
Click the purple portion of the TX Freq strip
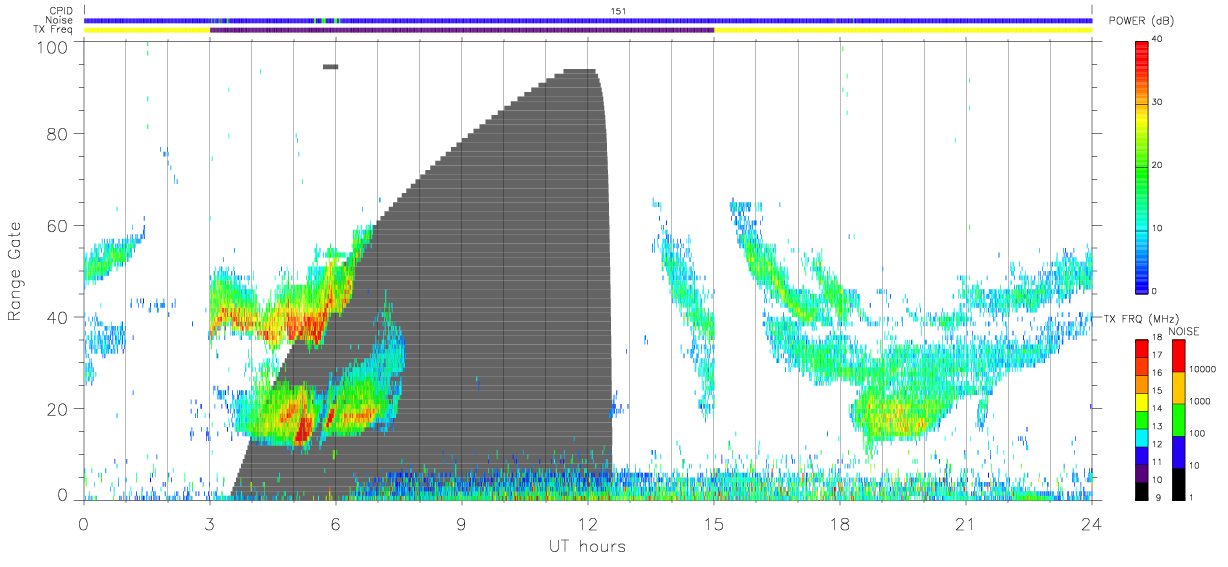pyautogui.click(x=462, y=30)
